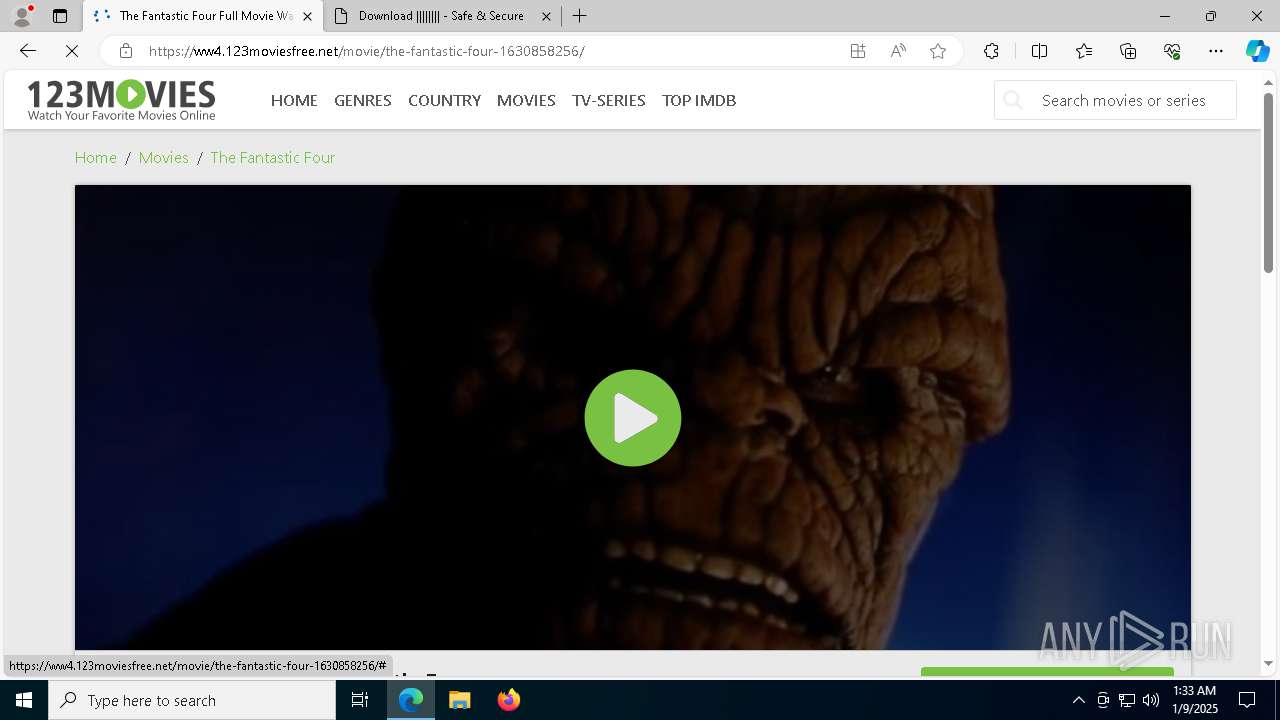Switch to Download Safe & Secure tab
Image resolution: width=1280 pixels, height=720 pixels.
tap(441, 16)
